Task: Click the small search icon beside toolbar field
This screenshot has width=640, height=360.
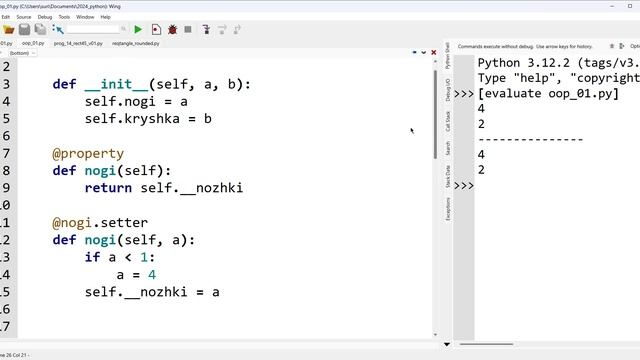Action: [x=124, y=29]
